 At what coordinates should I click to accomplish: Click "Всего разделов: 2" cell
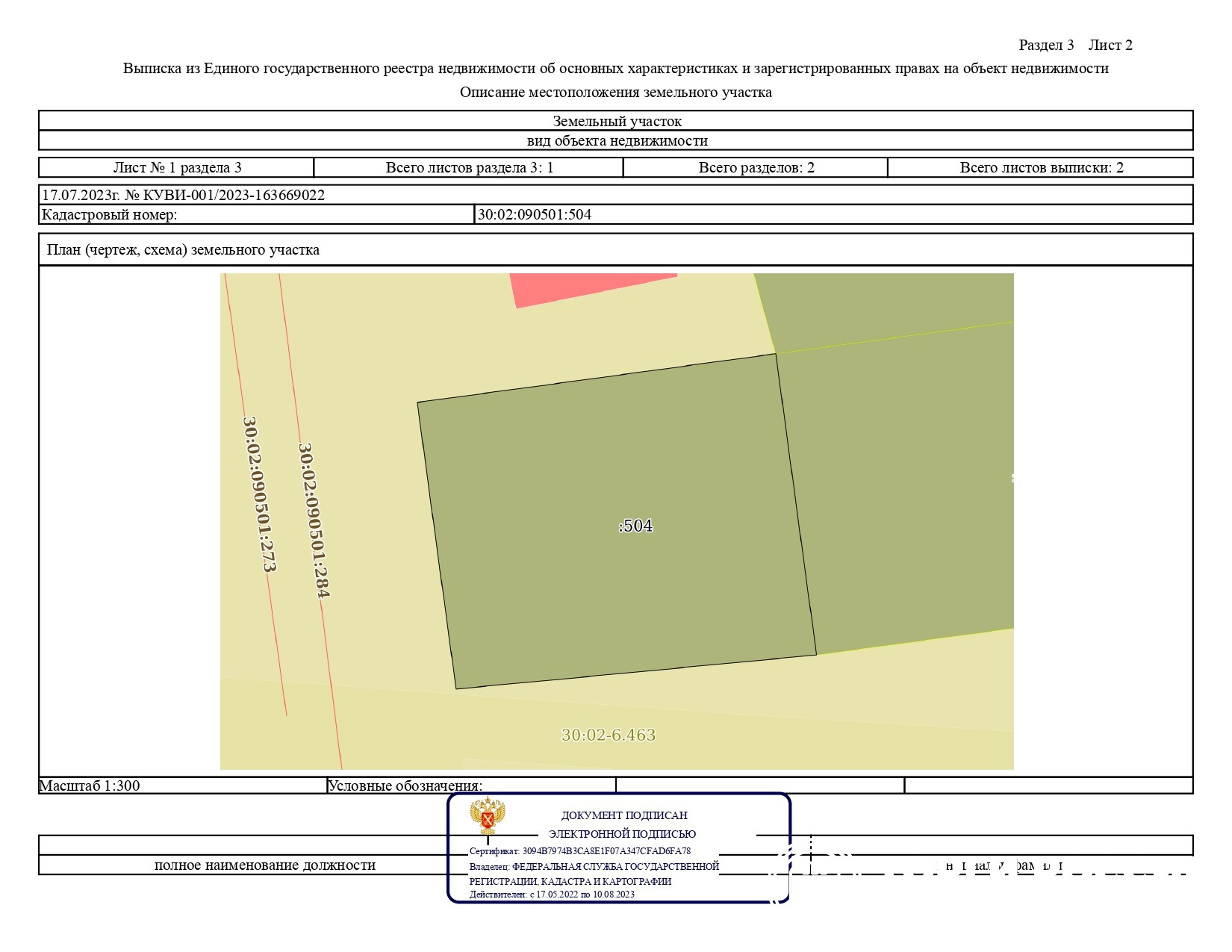click(x=756, y=167)
